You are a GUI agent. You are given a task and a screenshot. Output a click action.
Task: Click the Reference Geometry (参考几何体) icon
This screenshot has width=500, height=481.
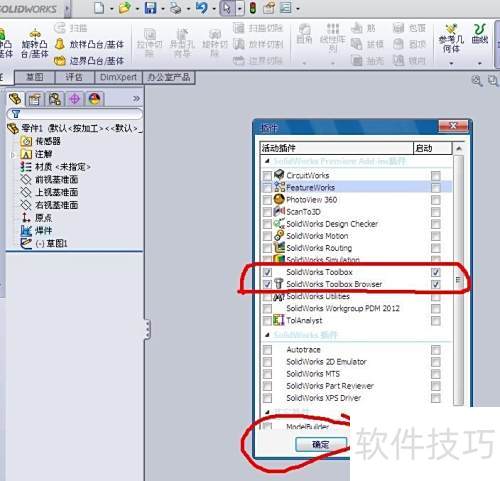point(451,39)
